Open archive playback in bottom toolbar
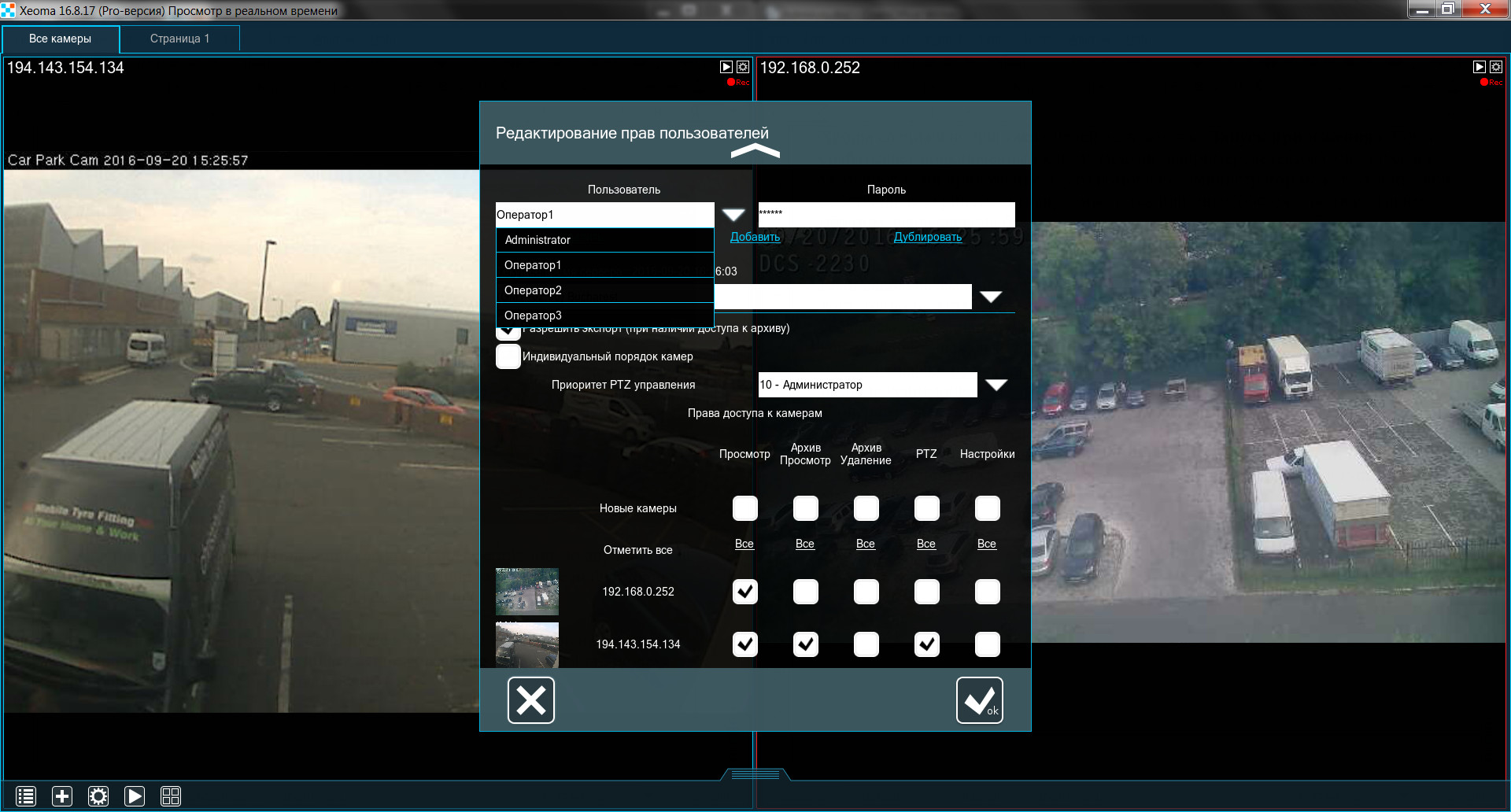1511x812 pixels. pos(135,796)
